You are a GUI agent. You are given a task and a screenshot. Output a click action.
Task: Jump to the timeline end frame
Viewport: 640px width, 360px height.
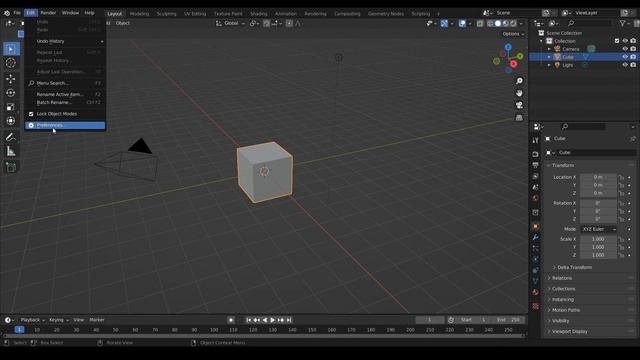(x=289, y=320)
